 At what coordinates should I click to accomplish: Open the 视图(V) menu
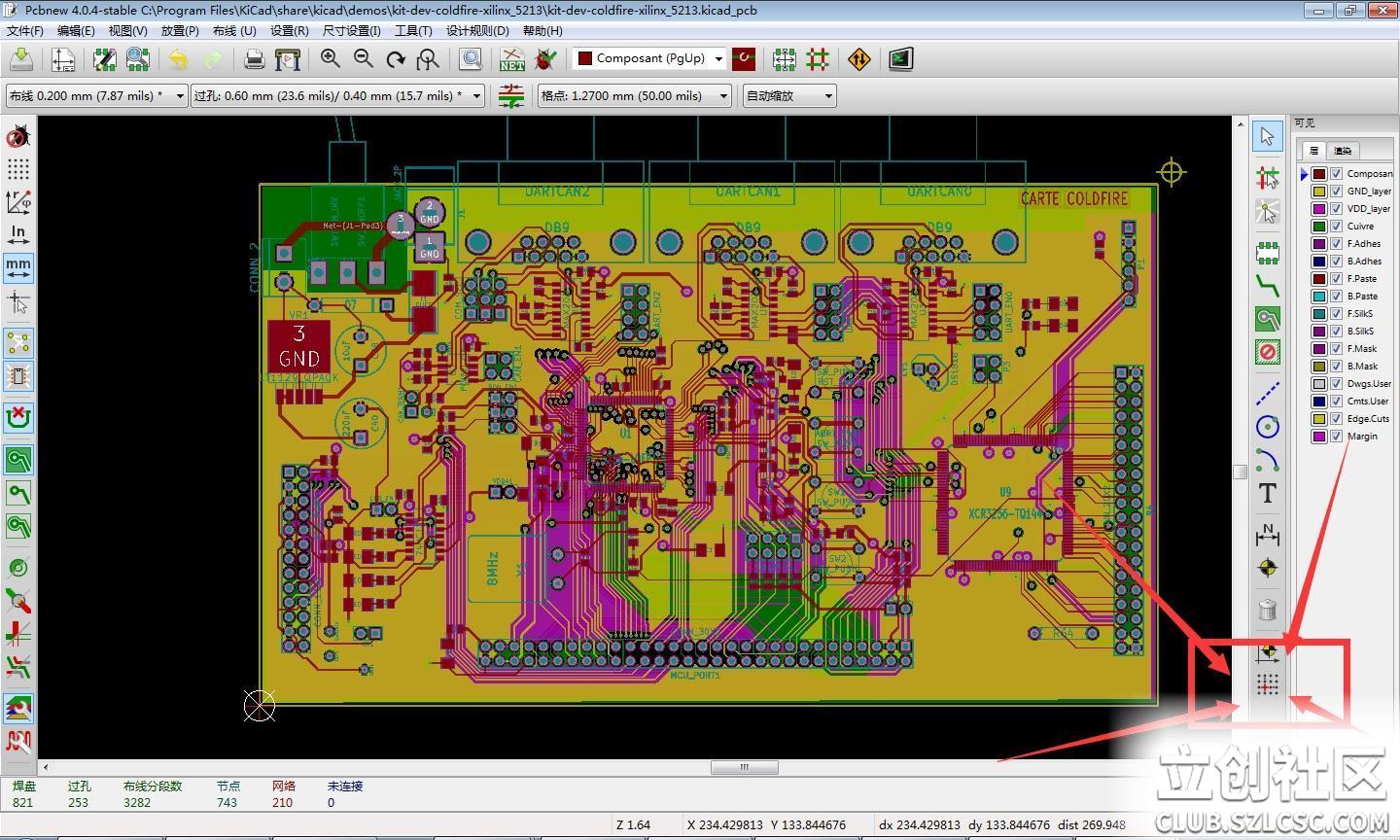point(127,31)
